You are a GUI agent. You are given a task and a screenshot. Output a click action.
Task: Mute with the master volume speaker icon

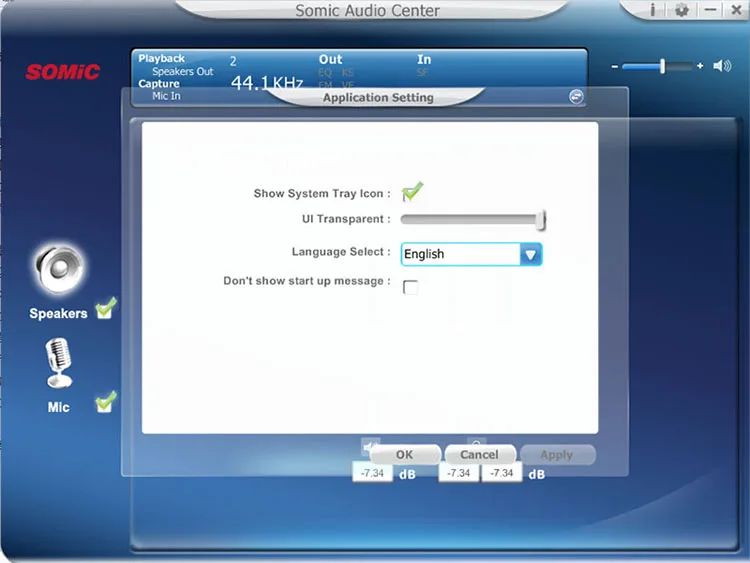point(722,66)
